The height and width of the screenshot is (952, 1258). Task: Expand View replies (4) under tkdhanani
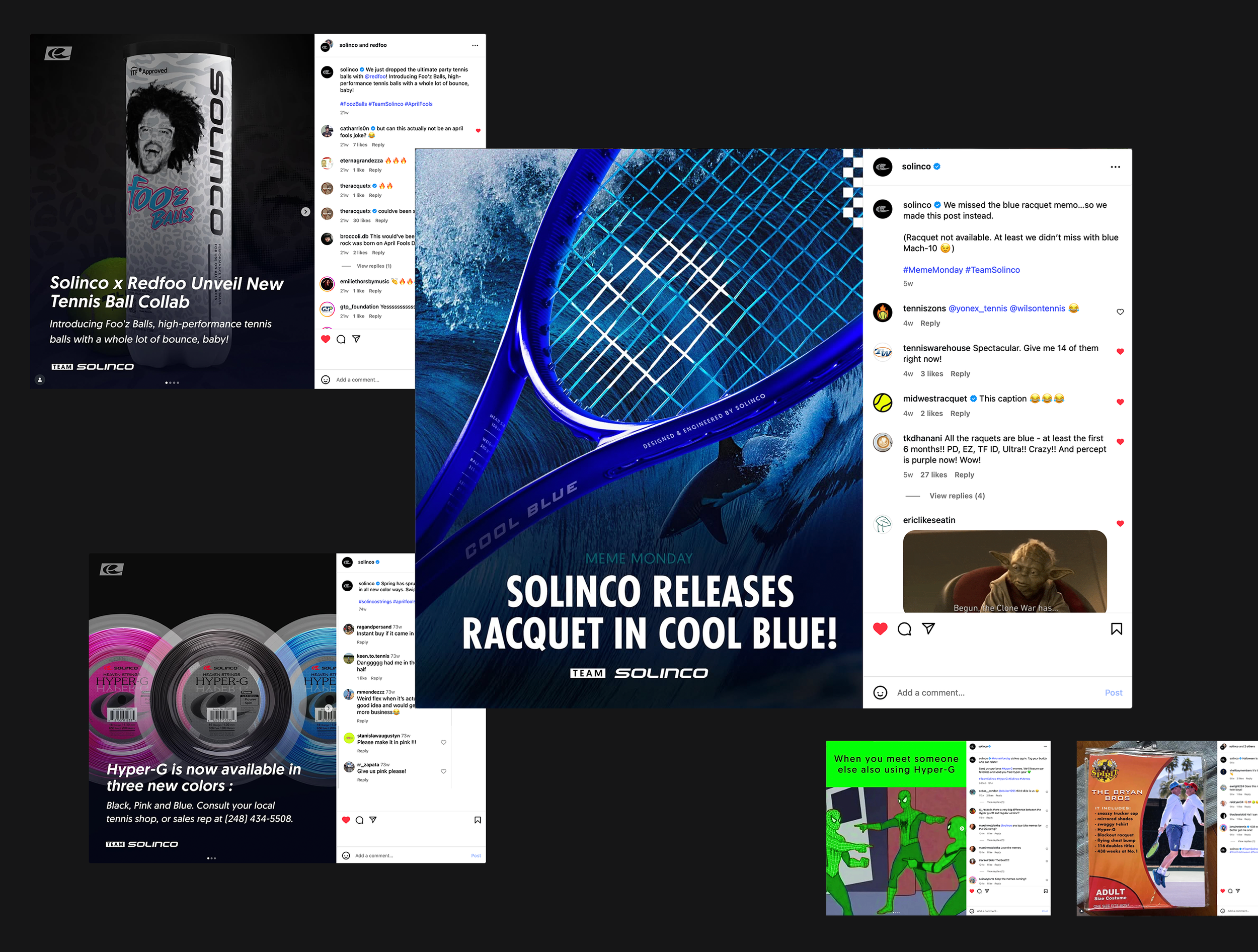click(x=957, y=496)
